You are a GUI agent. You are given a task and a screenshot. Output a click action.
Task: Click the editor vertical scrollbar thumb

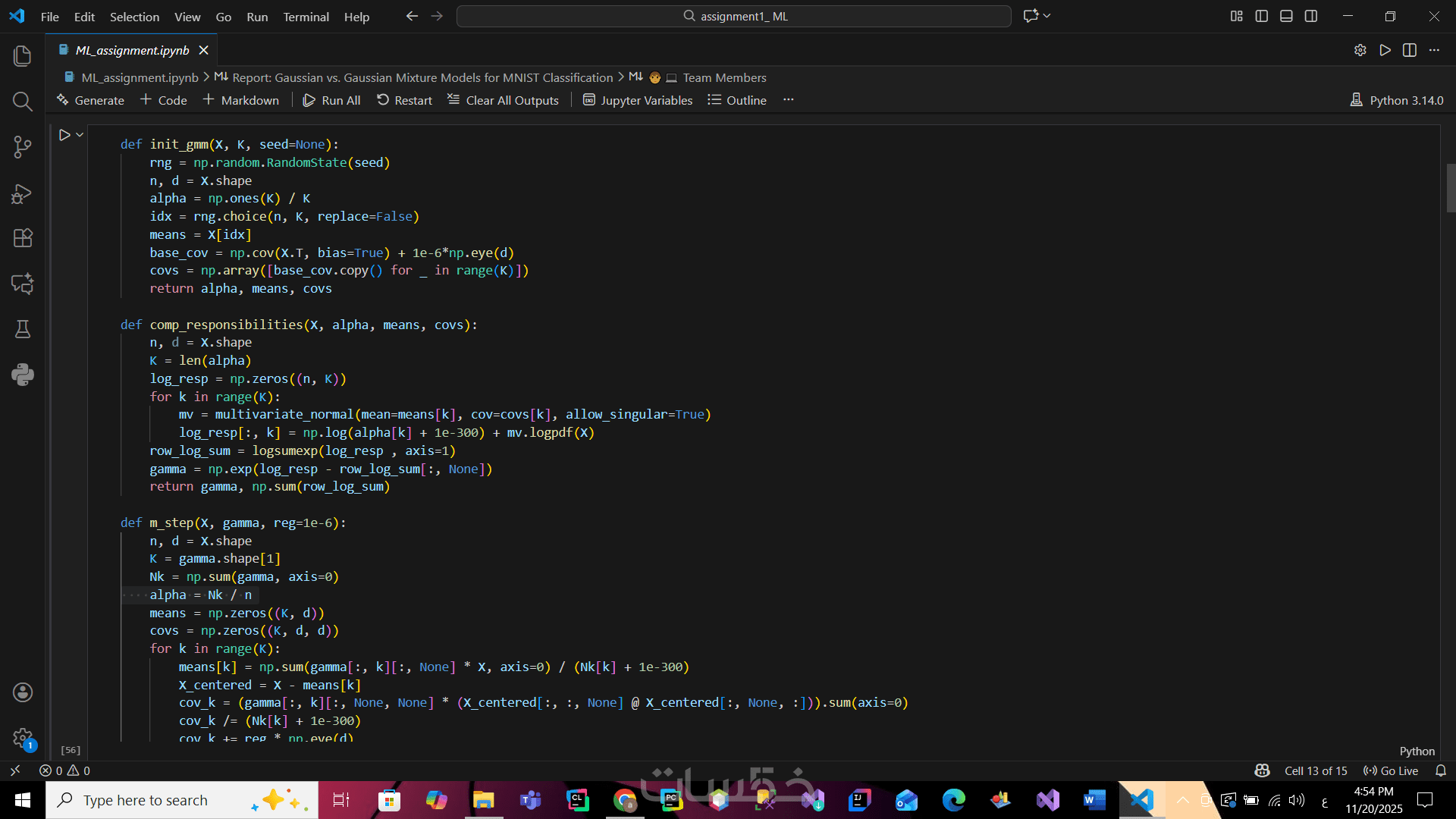click(1450, 188)
